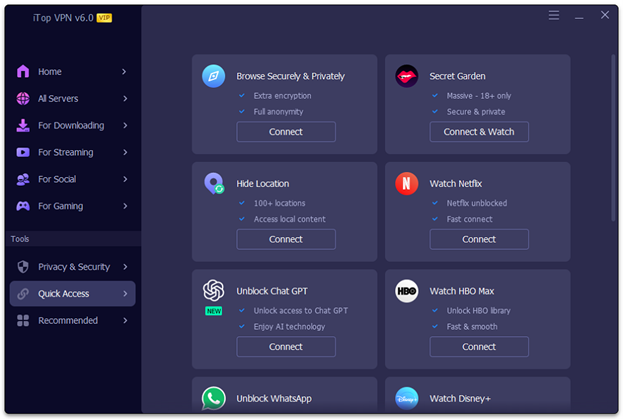The height and width of the screenshot is (419, 623).
Task: Go to For Downloading section
Action: (x=72, y=126)
